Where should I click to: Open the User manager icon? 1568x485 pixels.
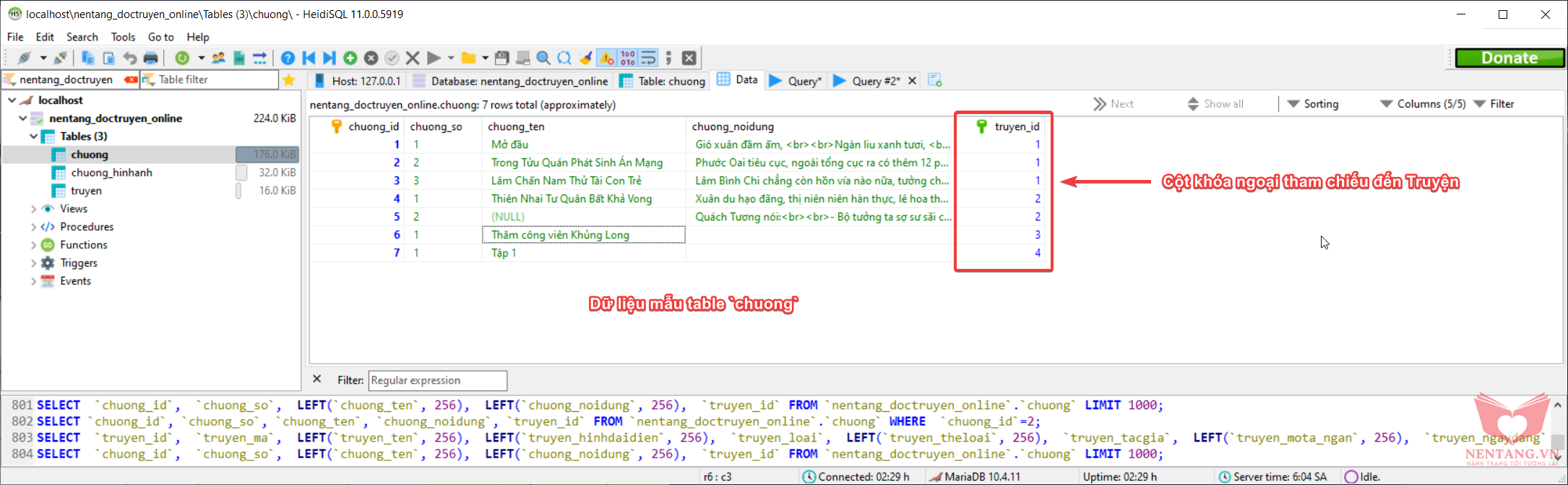218,58
